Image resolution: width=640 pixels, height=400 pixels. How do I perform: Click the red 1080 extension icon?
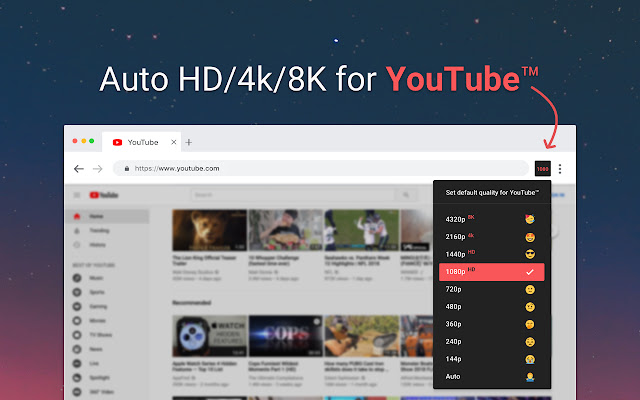click(x=543, y=169)
